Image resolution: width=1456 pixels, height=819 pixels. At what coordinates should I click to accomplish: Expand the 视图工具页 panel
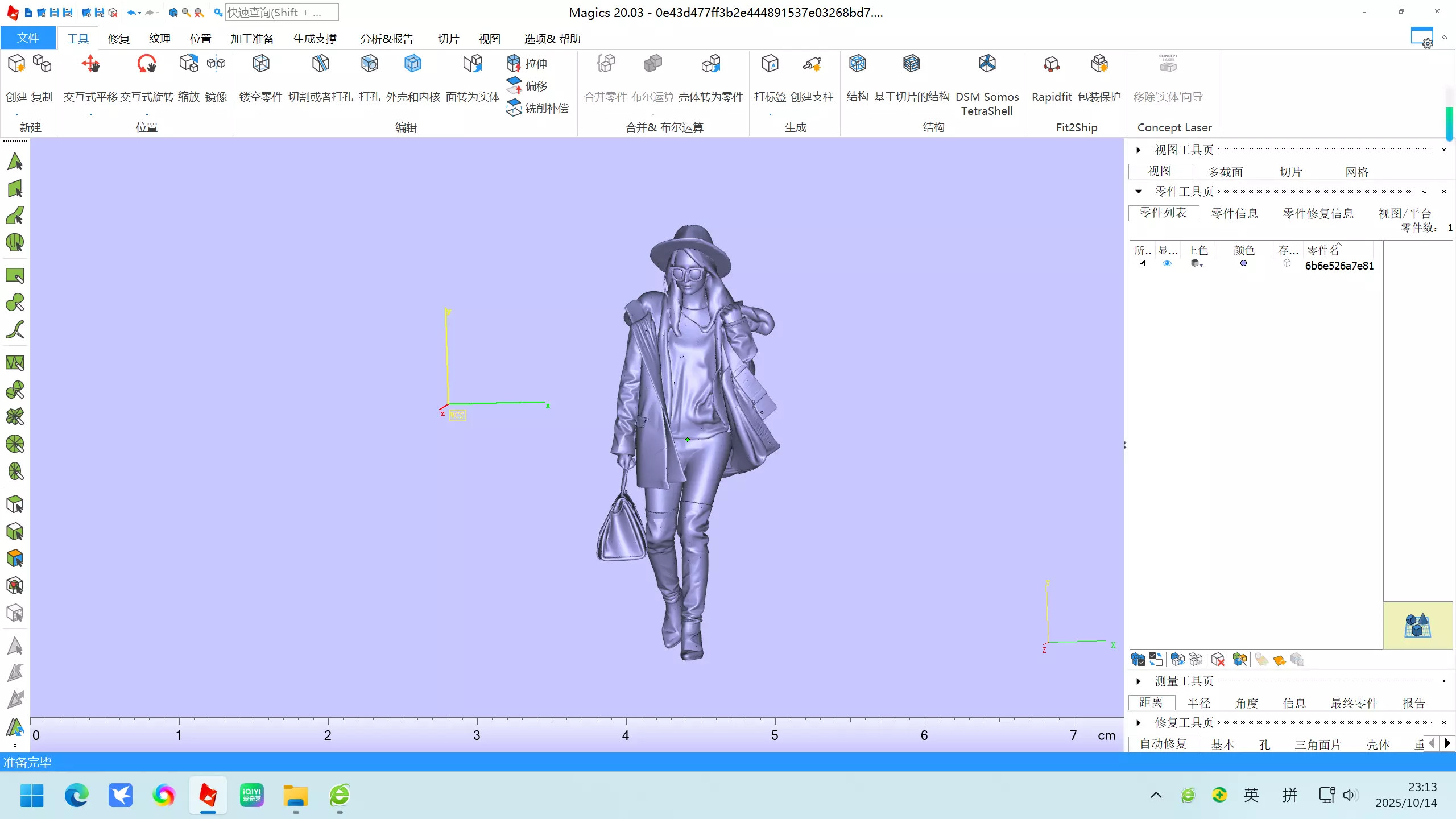[x=1139, y=150]
